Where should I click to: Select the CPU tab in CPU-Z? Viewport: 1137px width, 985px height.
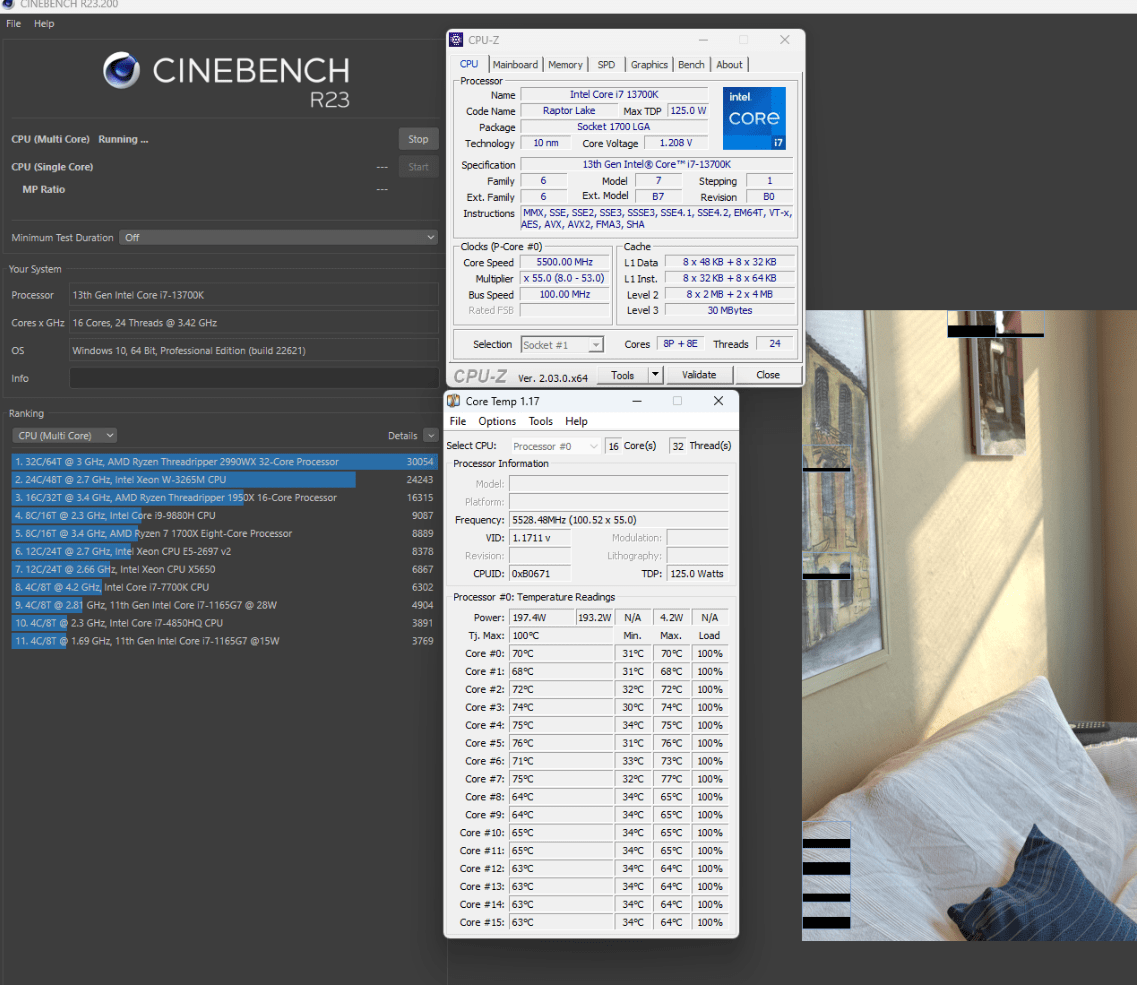tap(469, 64)
